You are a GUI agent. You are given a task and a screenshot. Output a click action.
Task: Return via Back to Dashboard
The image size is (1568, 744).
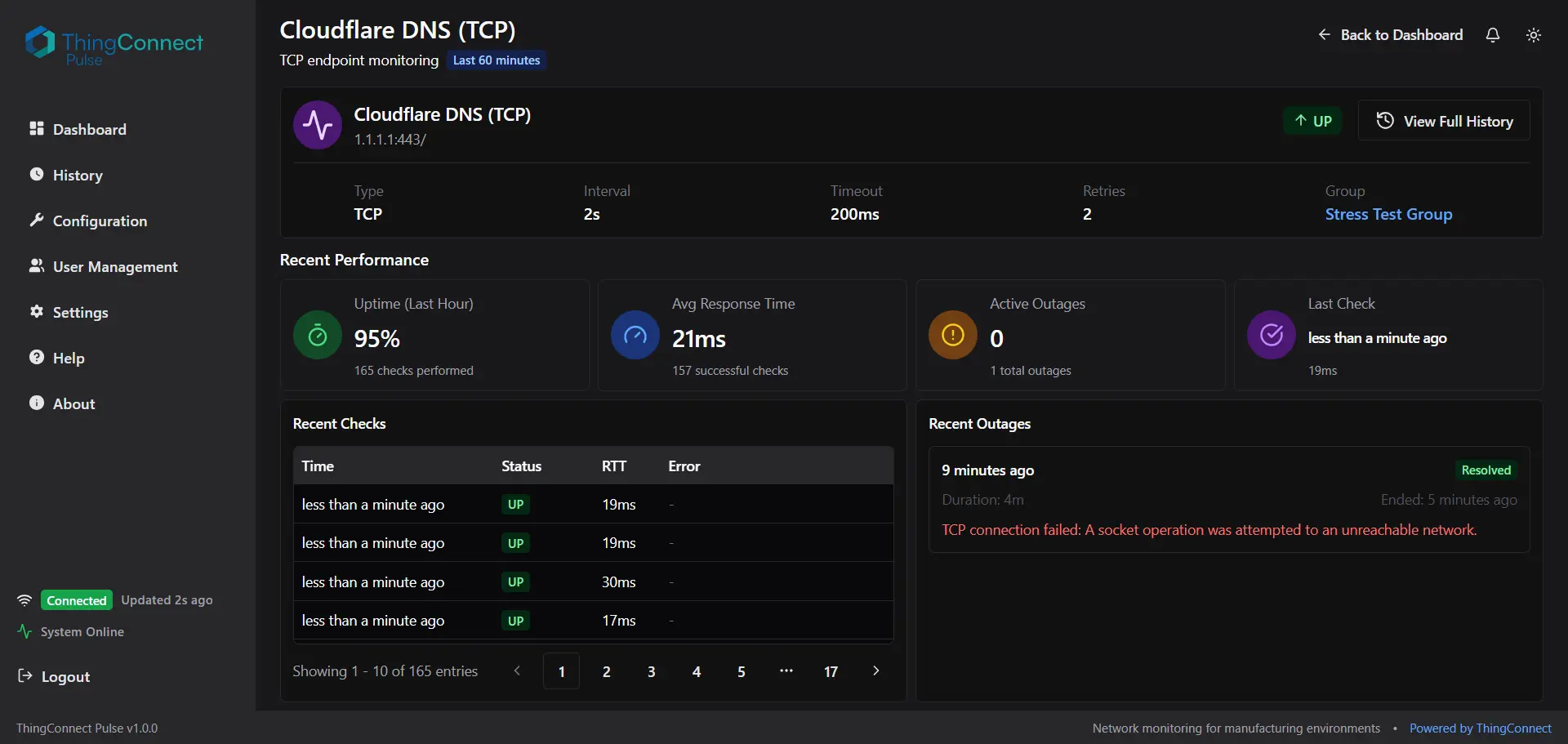tap(1390, 35)
